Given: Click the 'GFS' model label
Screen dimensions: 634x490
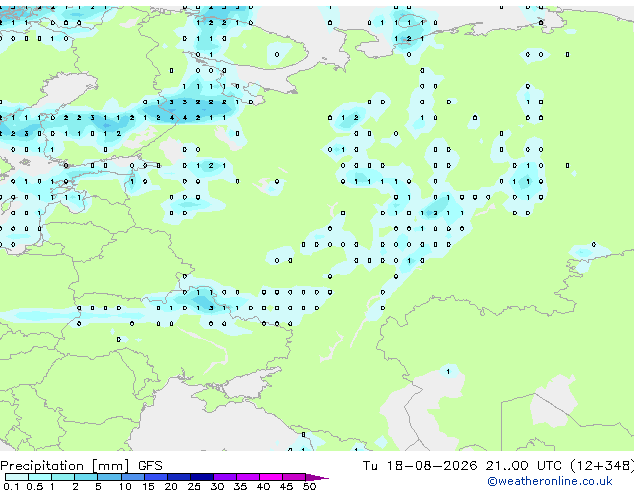Looking at the screenshot, I should 150,466.
